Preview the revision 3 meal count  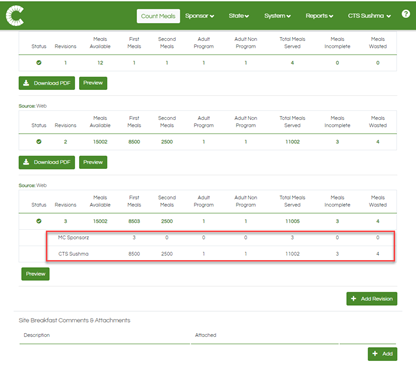coord(35,274)
